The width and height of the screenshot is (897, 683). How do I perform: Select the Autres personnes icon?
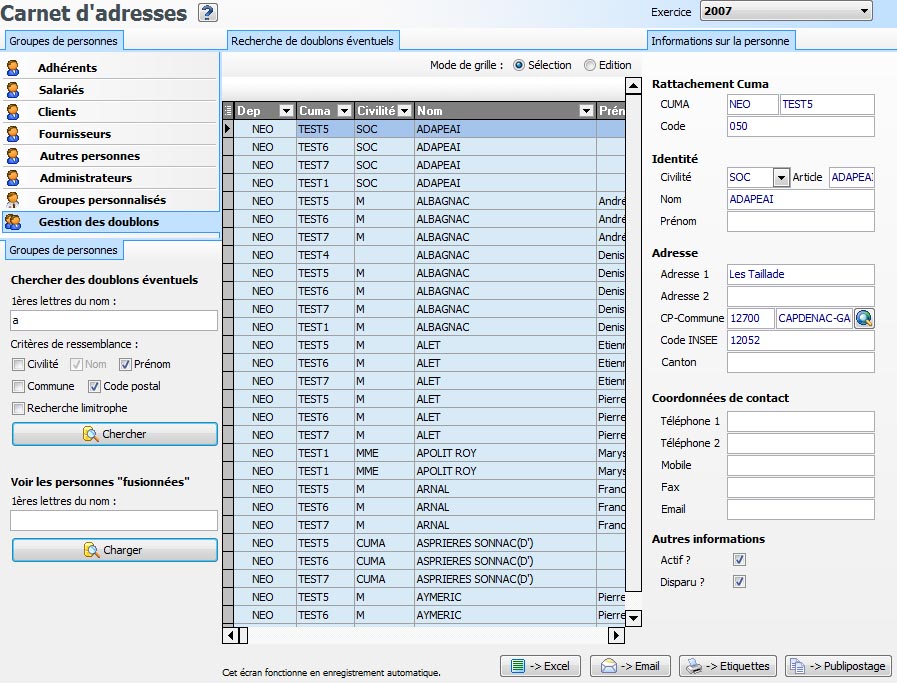[13, 156]
